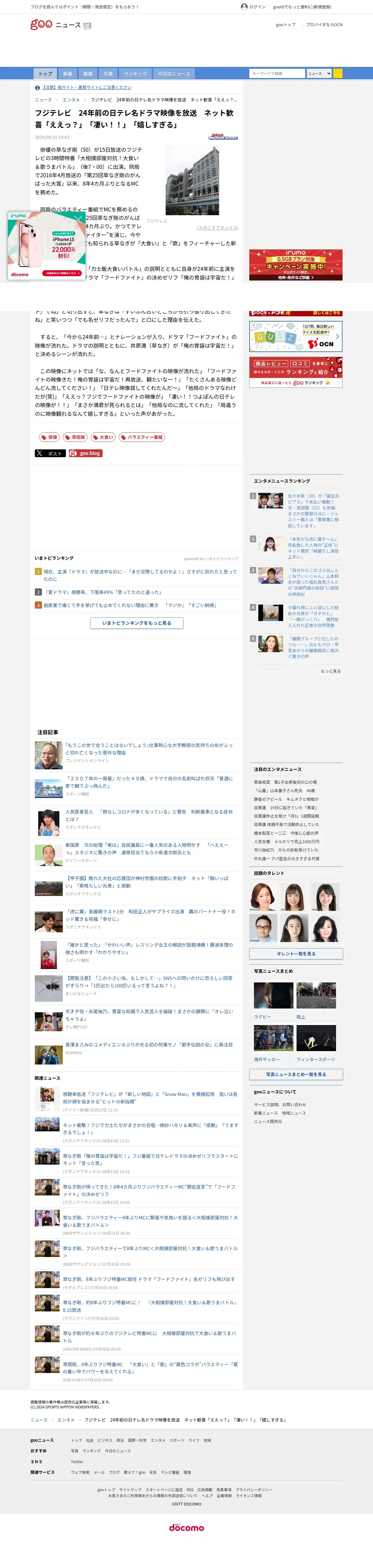373x1568 pixels.
Task: Open 人気女優 メルカリで売上1600万円 link
Action: (x=286, y=842)
